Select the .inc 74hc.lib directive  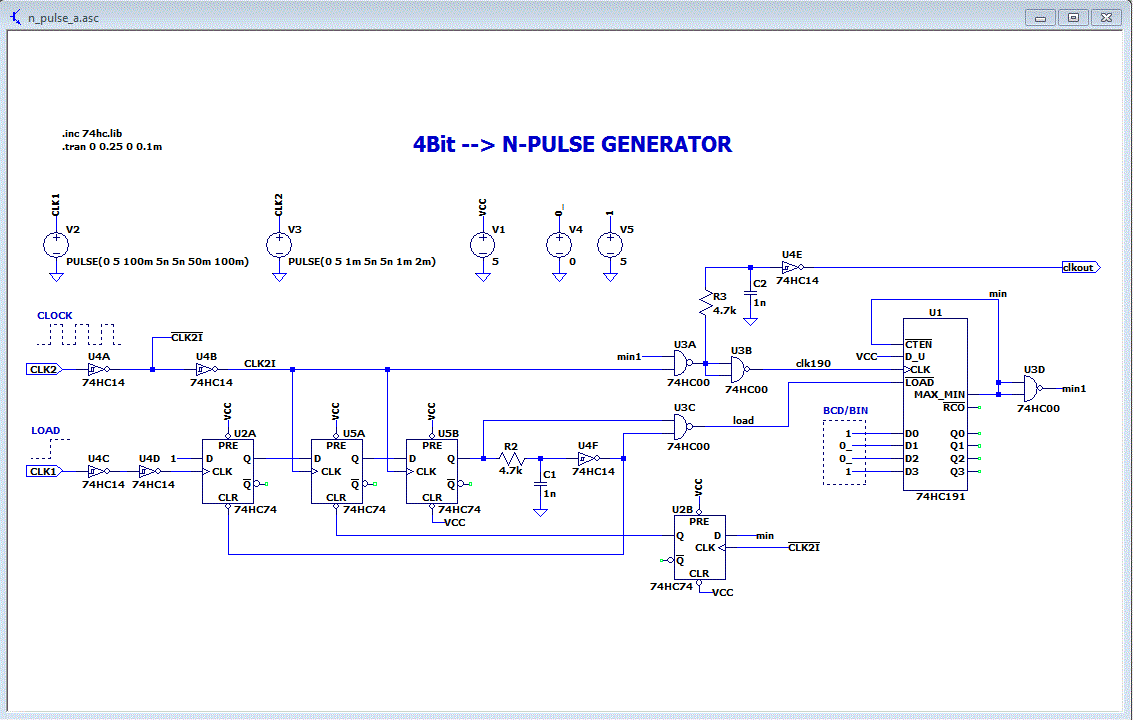(92, 134)
